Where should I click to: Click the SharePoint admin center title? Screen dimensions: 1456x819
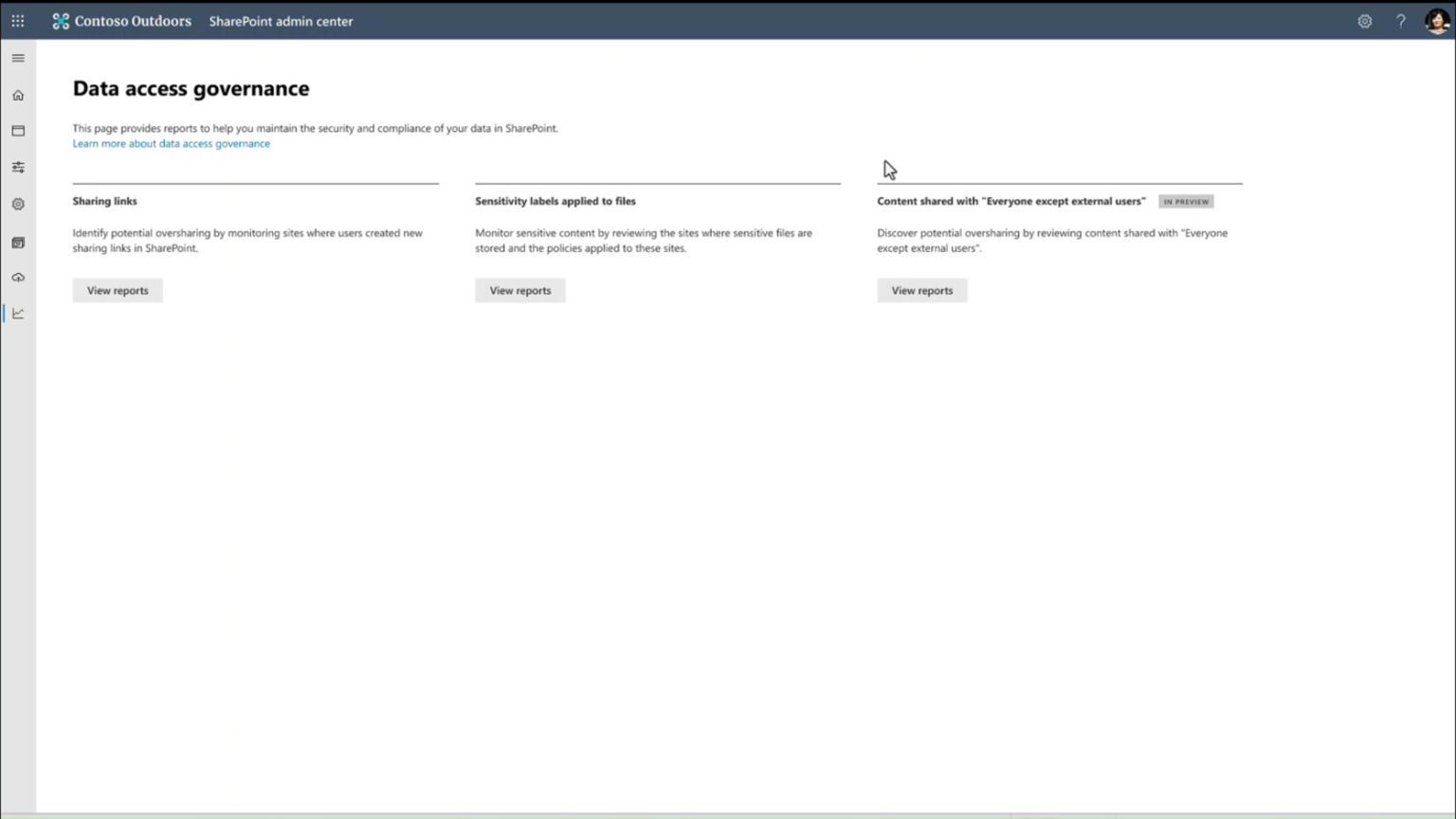coord(281,21)
